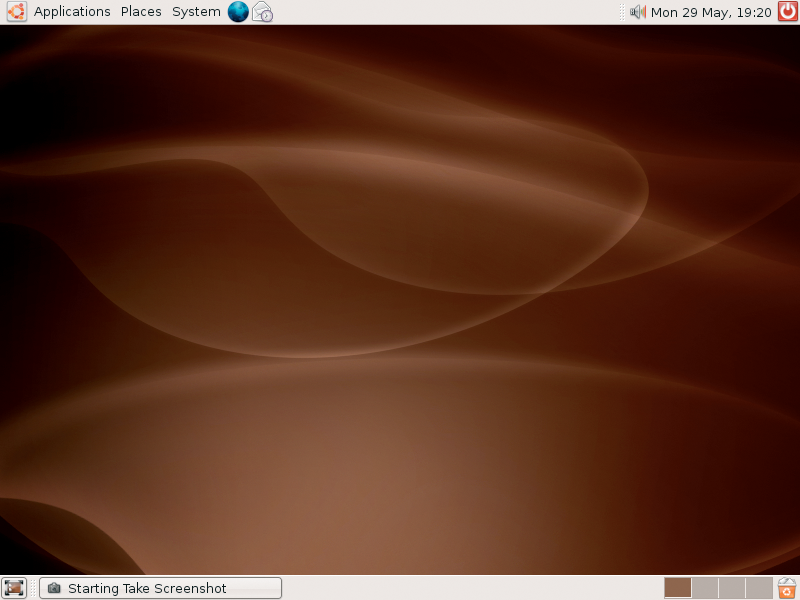The image size is (800, 600).
Task: Click the red power quit button
Action: pyautogui.click(x=788, y=11)
